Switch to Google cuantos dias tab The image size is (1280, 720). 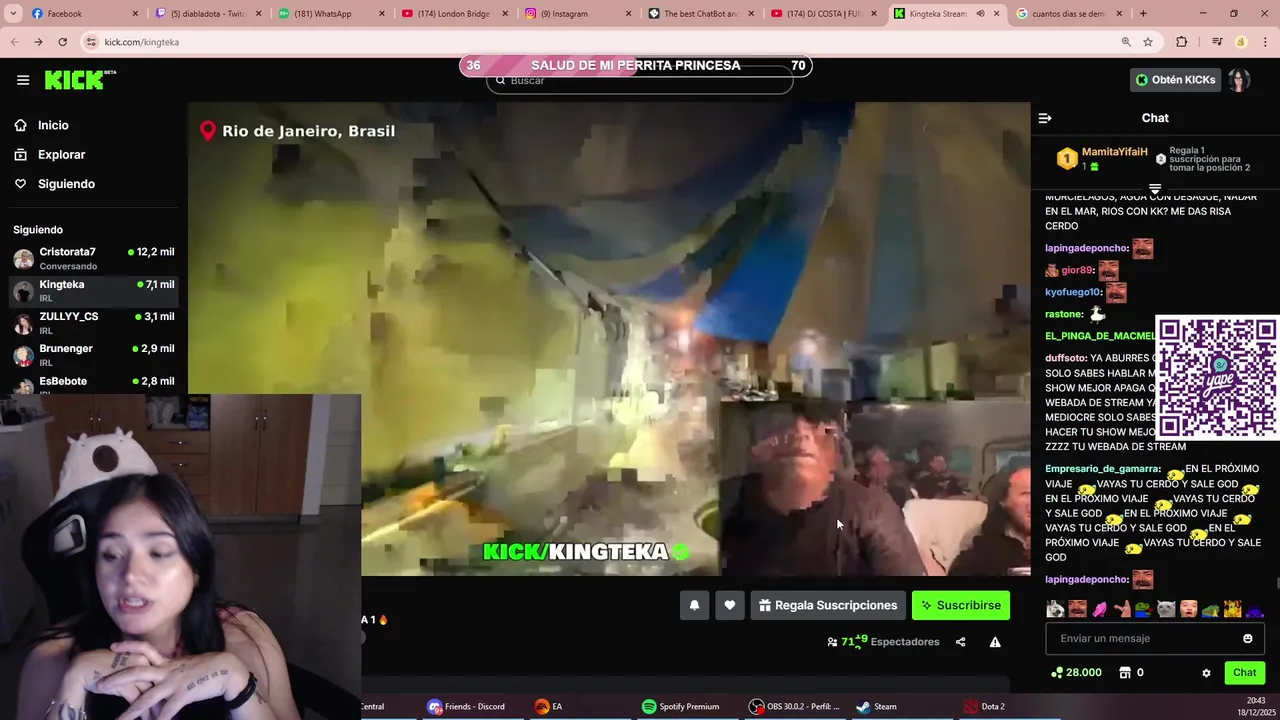pyautogui.click(x=1068, y=14)
